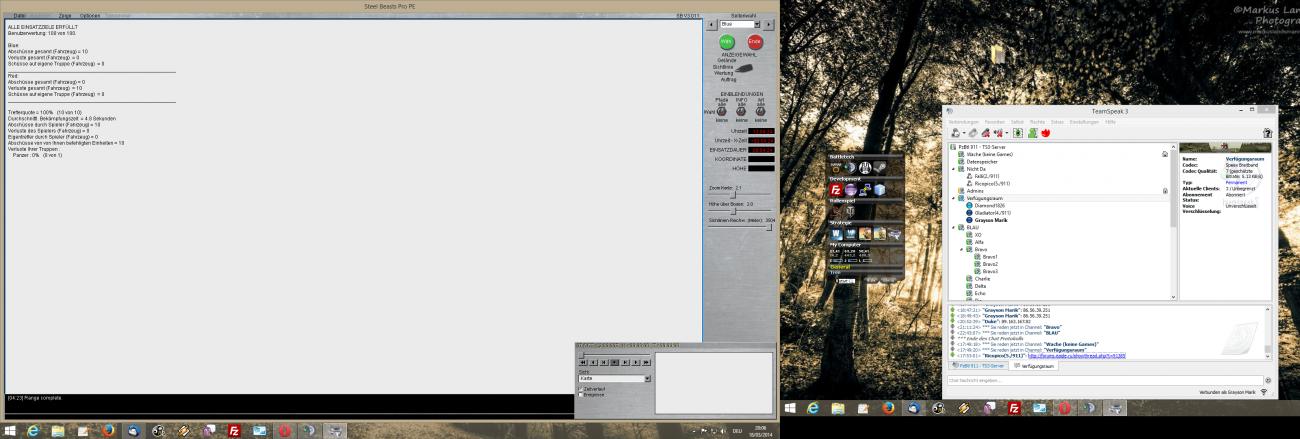Click the red flame icon in TeamSpeak toolbar
The height and width of the screenshot is (439, 1300).
[1045, 132]
